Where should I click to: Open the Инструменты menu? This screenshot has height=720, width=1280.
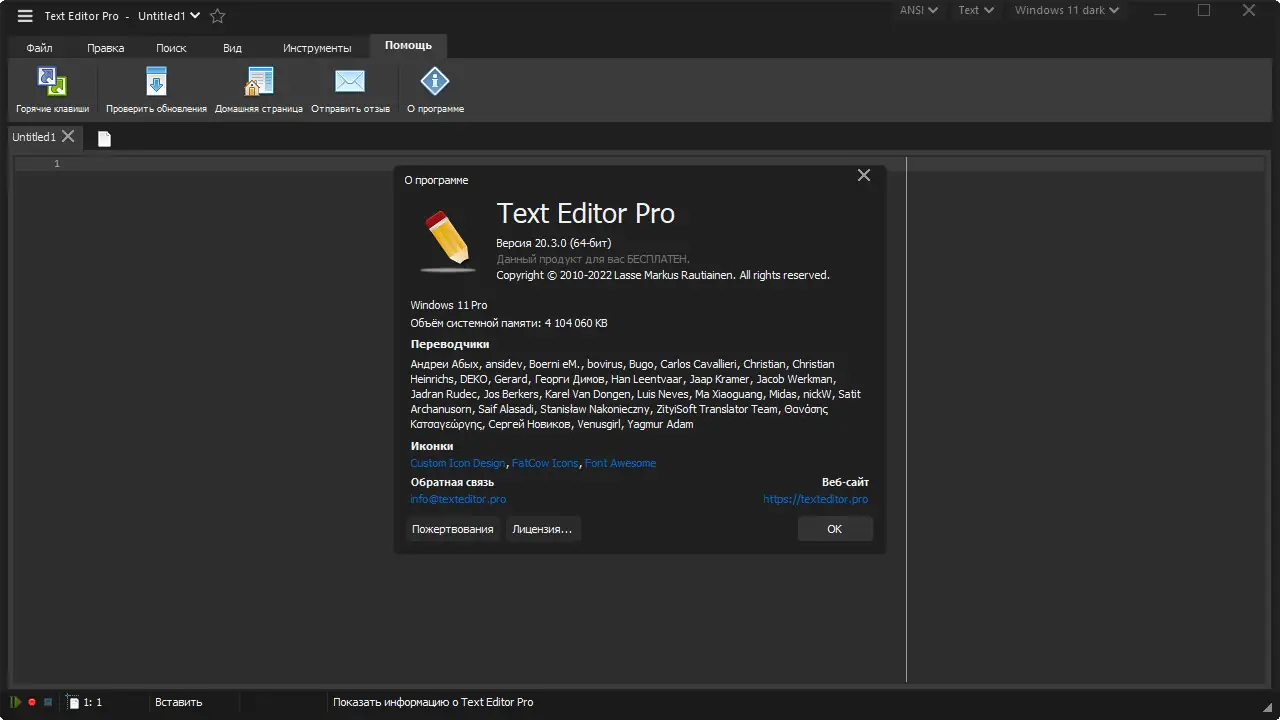(x=317, y=47)
